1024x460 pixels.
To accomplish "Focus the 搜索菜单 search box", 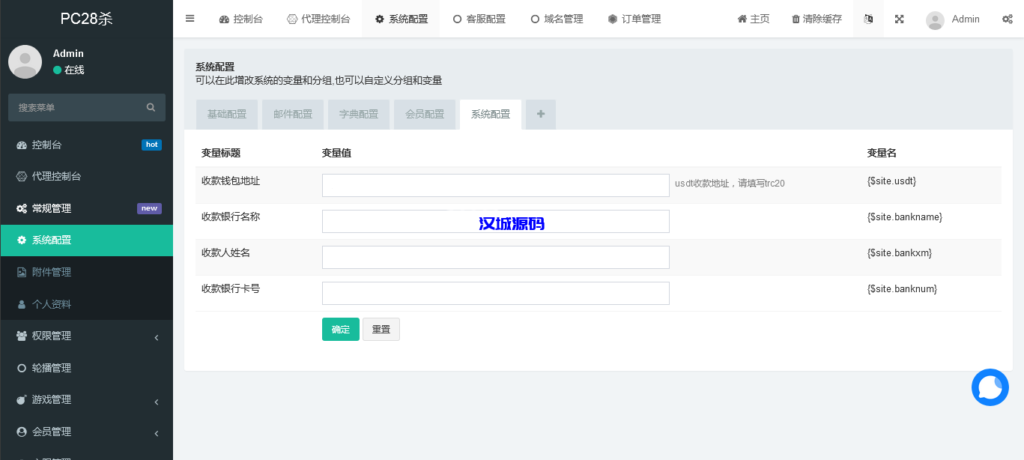I will pos(76,107).
